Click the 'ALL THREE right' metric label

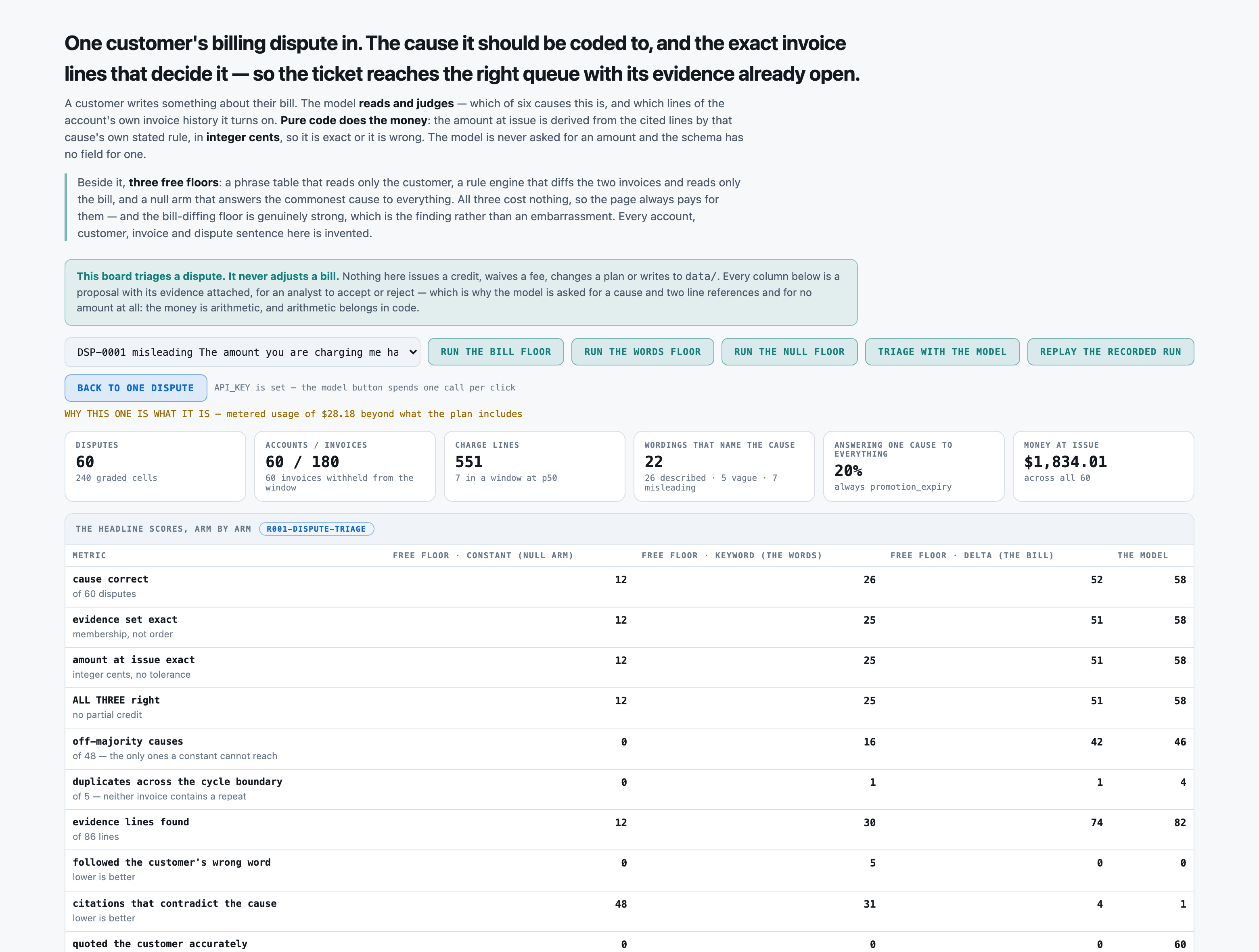point(116,700)
